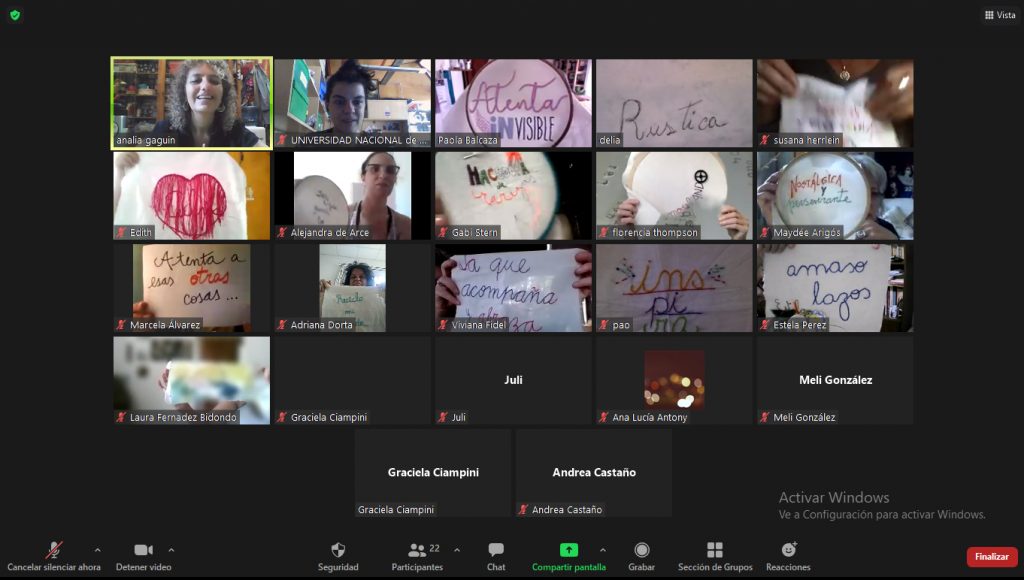The width and height of the screenshot is (1024, 580).
Task: Open Sección de Grupos breakout rooms
Action: click(714, 550)
